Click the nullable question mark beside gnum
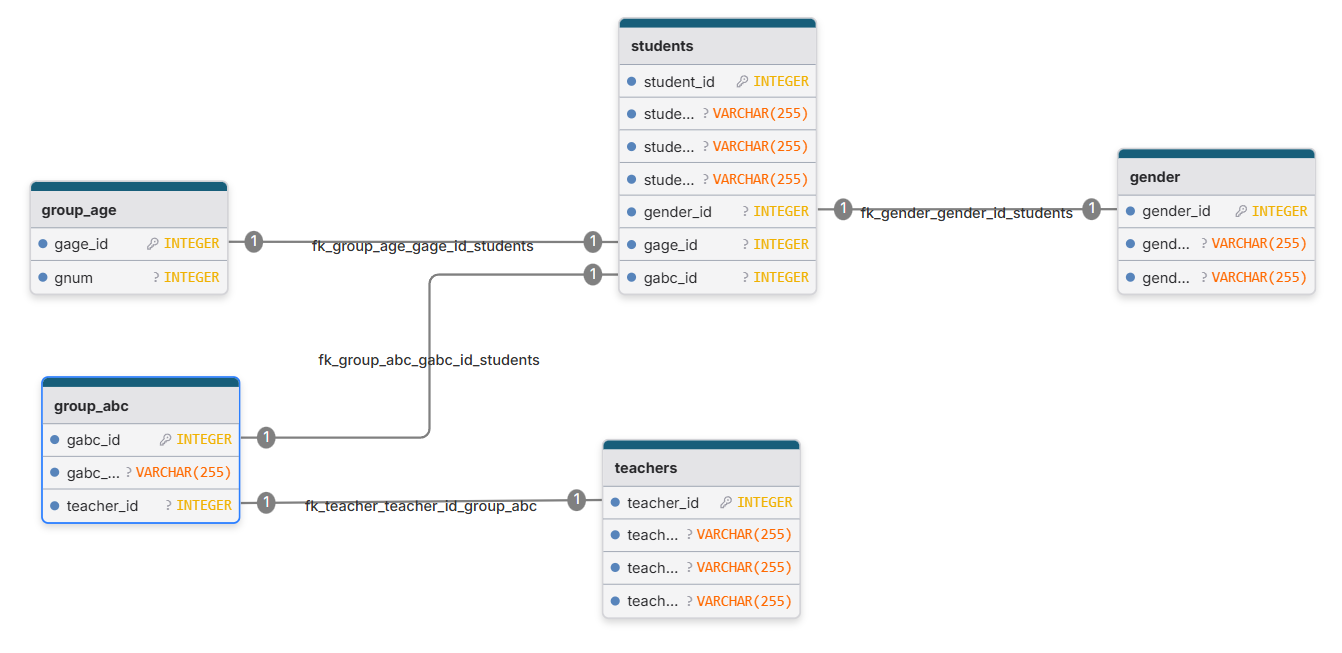The width and height of the screenshot is (1342, 653). coord(156,277)
